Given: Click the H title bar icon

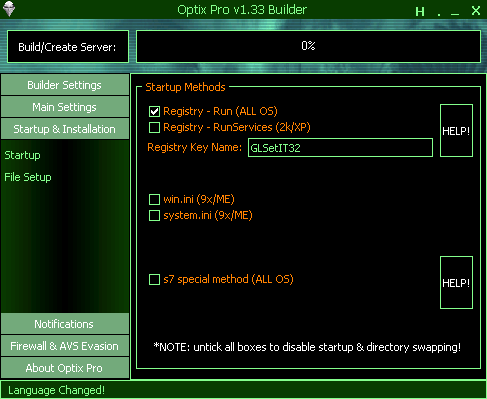Looking at the screenshot, I should [420, 12].
